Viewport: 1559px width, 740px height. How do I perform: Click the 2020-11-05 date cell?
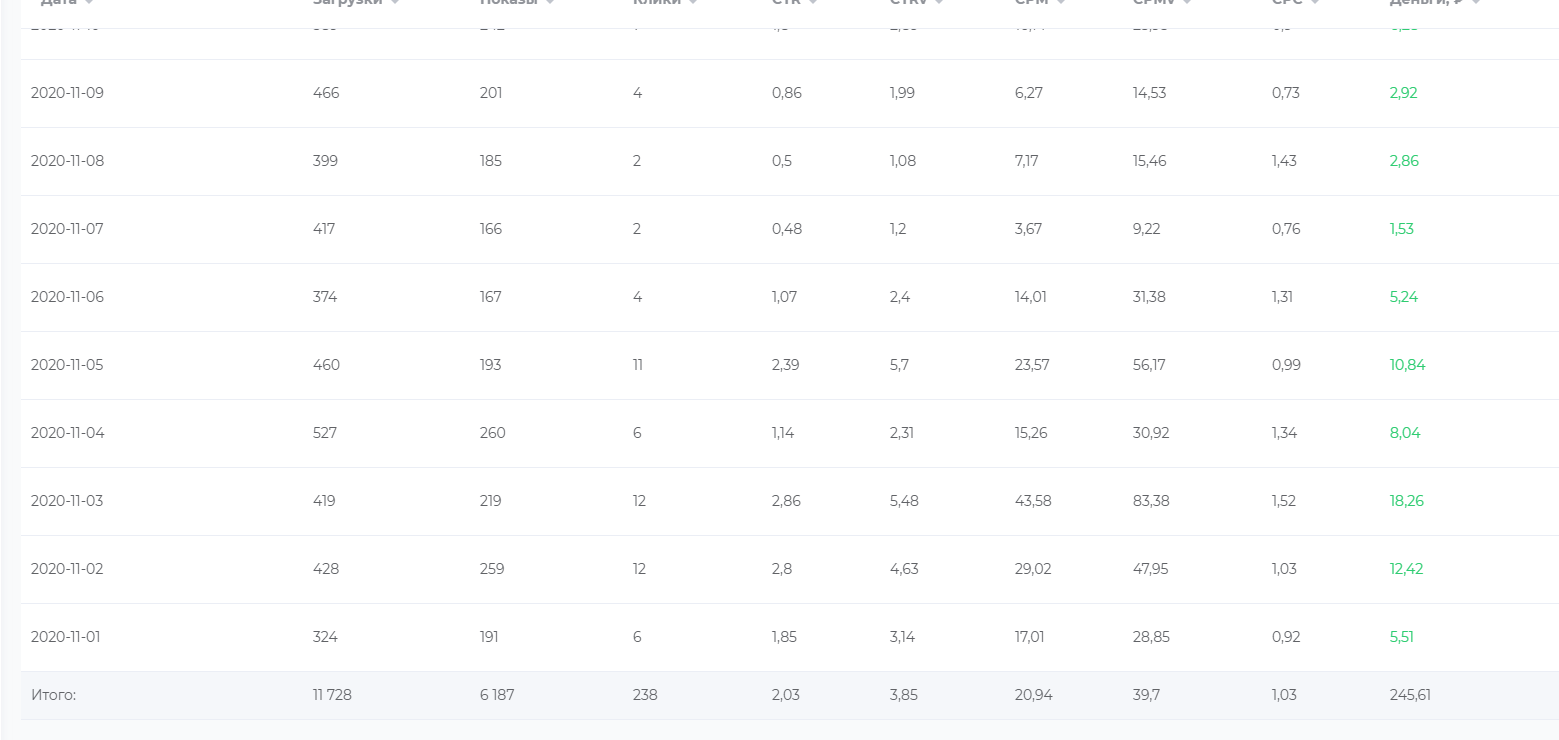pyautogui.click(x=67, y=365)
